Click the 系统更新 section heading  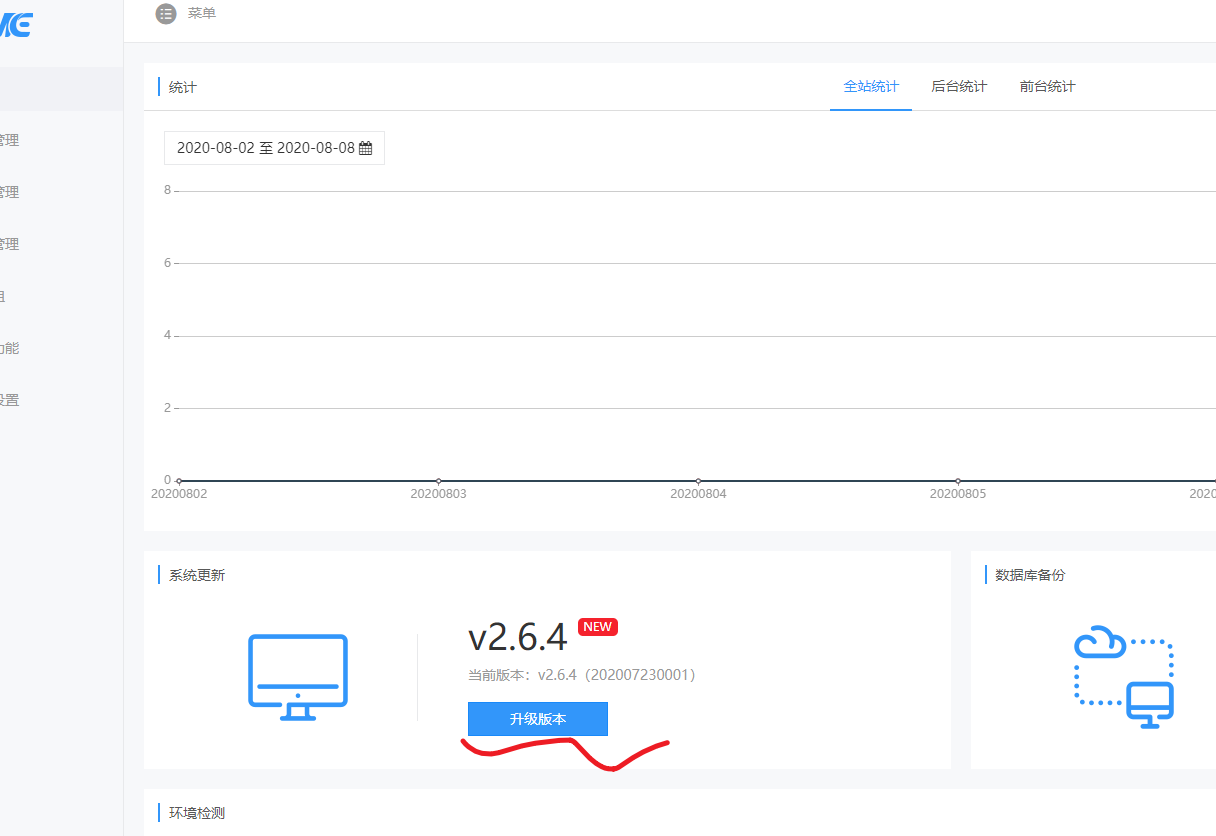(197, 576)
